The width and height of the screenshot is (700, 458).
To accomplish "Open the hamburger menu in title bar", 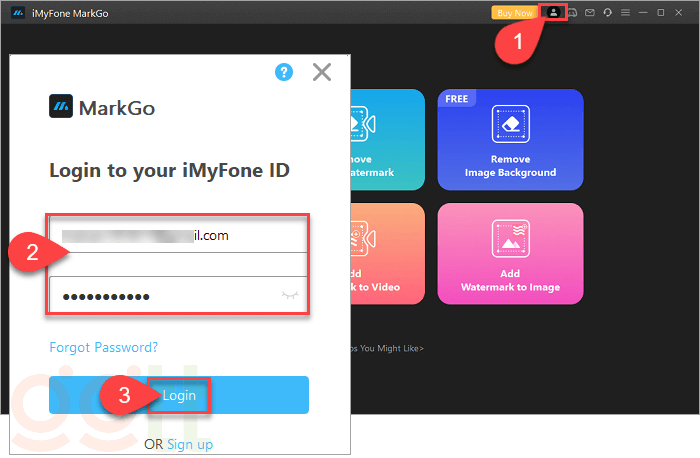I will click(625, 12).
